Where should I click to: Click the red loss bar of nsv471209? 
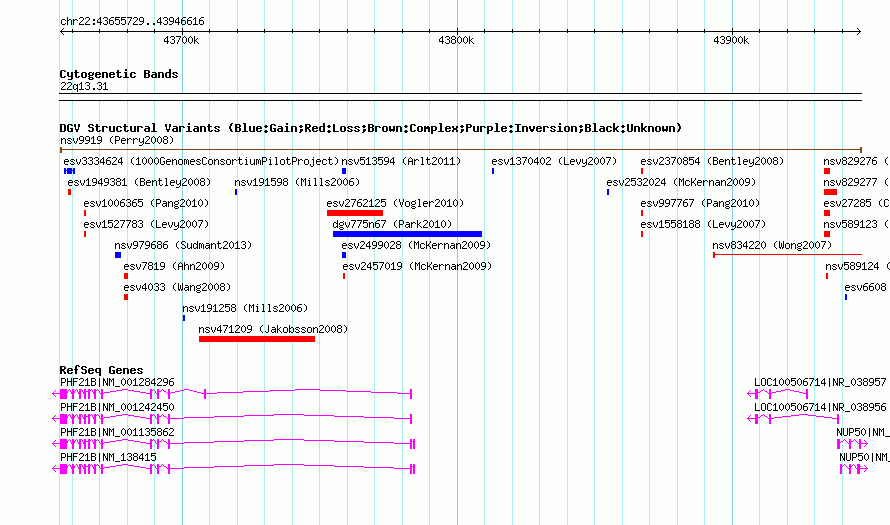point(257,339)
